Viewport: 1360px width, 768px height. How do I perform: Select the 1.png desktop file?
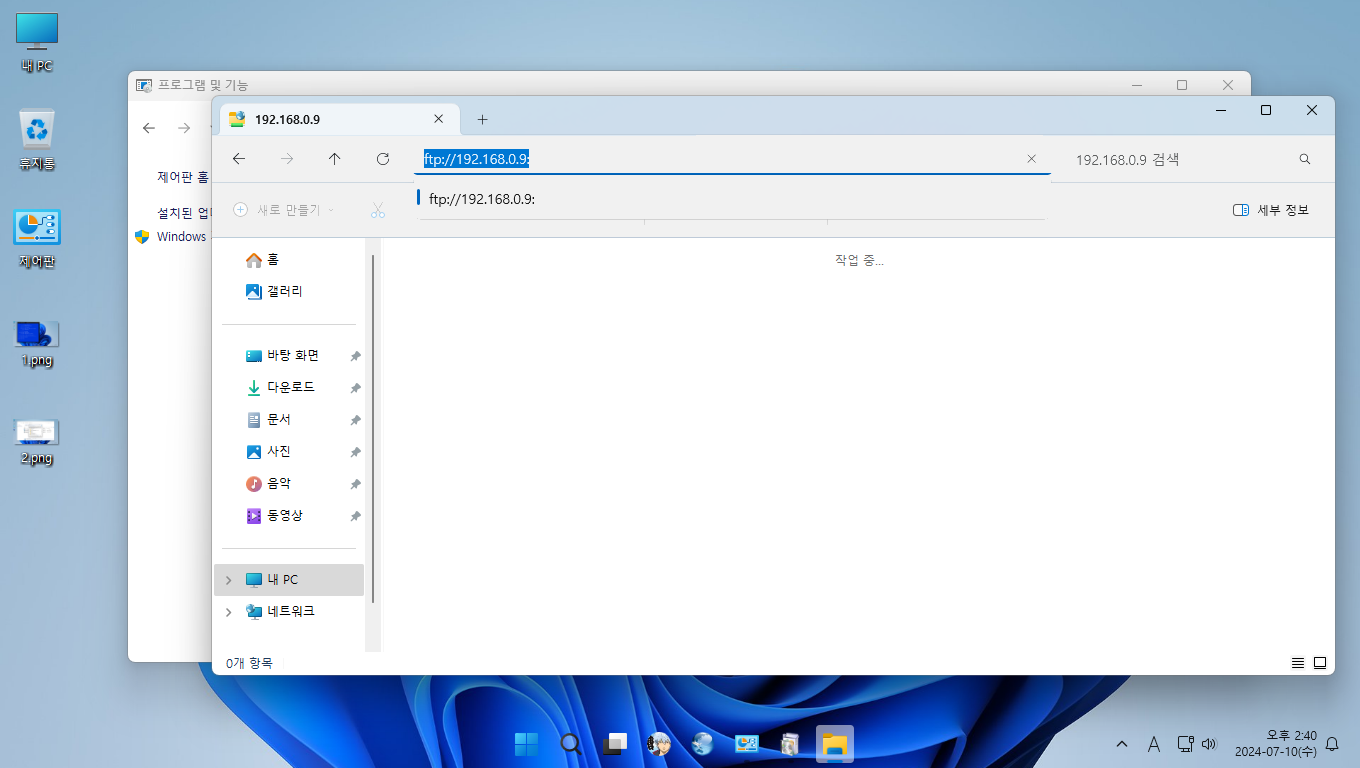[37, 342]
